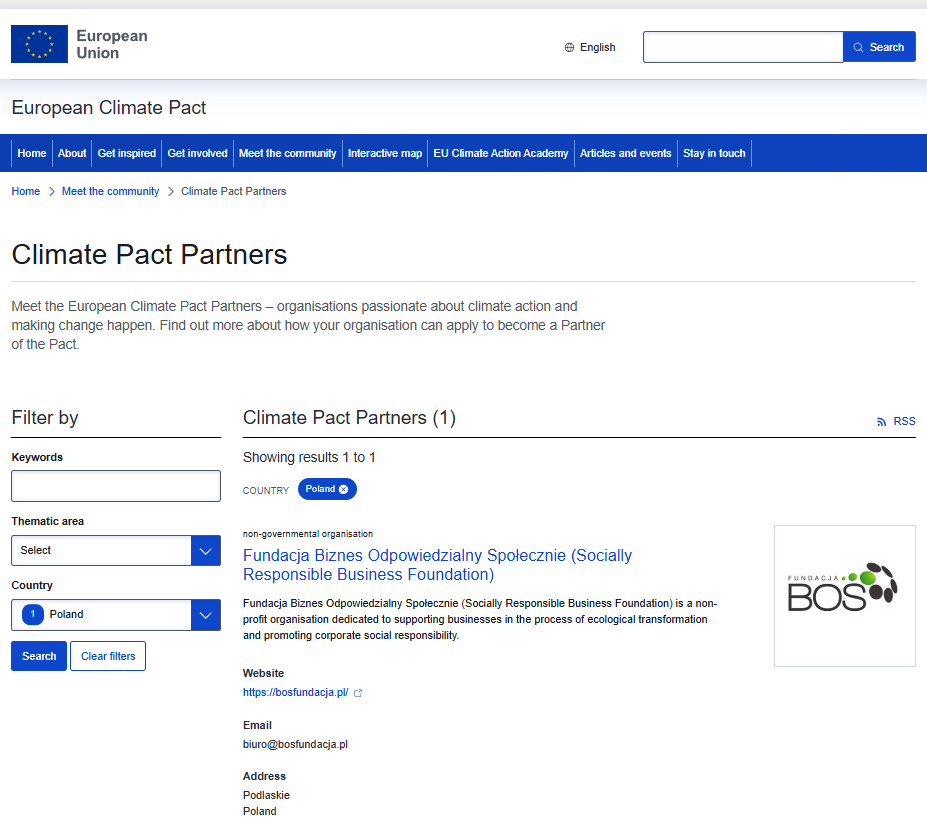Click the top site Search button
Viewport: 927px width, 827px height.
click(879, 47)
